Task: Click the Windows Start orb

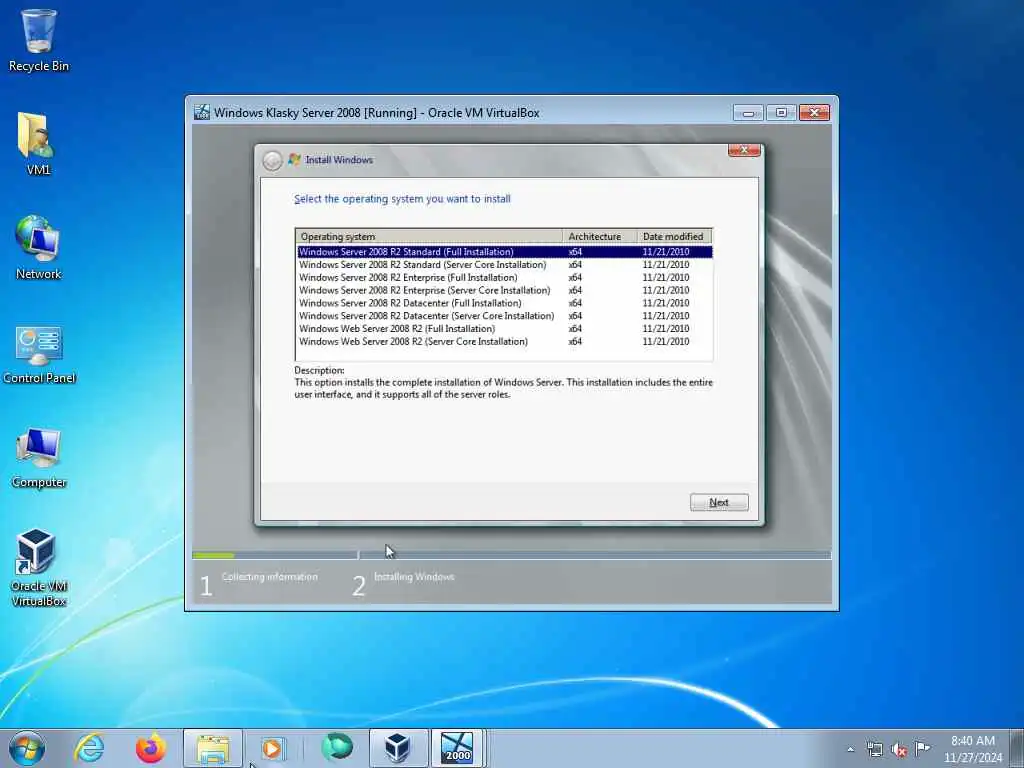Action: (x=27, y=748)
